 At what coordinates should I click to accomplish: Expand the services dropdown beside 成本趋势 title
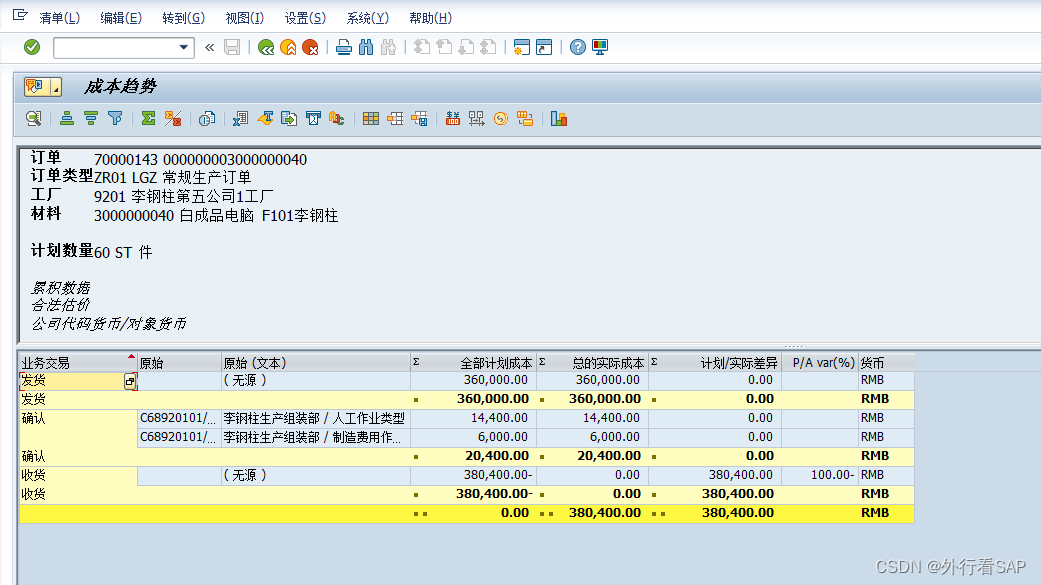[56, 87]
